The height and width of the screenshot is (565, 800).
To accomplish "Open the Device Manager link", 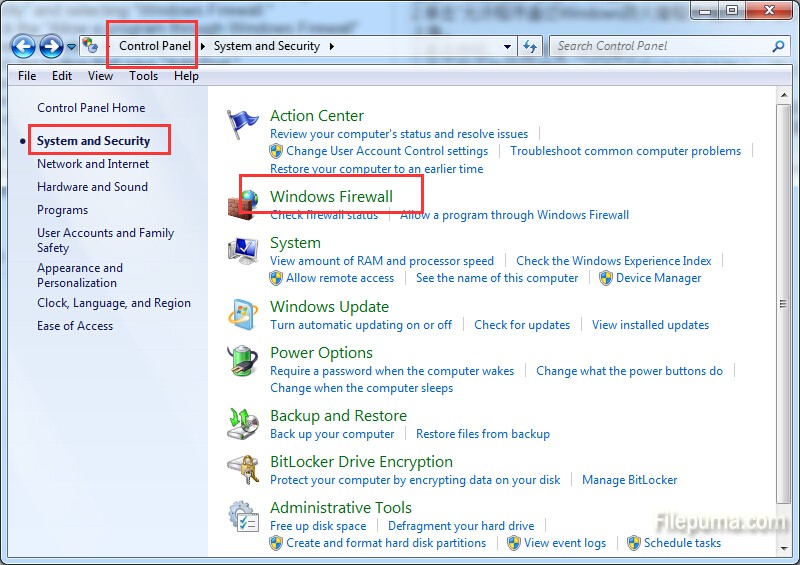I will click(658, 278).
